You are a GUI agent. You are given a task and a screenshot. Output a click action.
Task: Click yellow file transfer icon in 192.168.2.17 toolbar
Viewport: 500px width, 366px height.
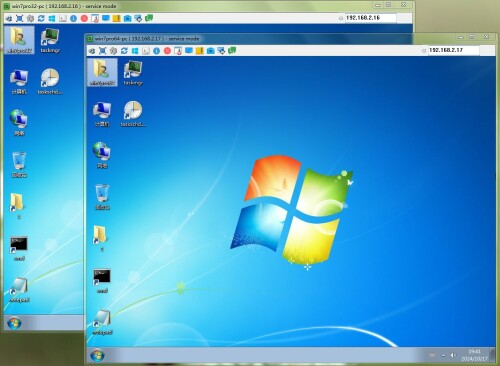pos(200,51)
